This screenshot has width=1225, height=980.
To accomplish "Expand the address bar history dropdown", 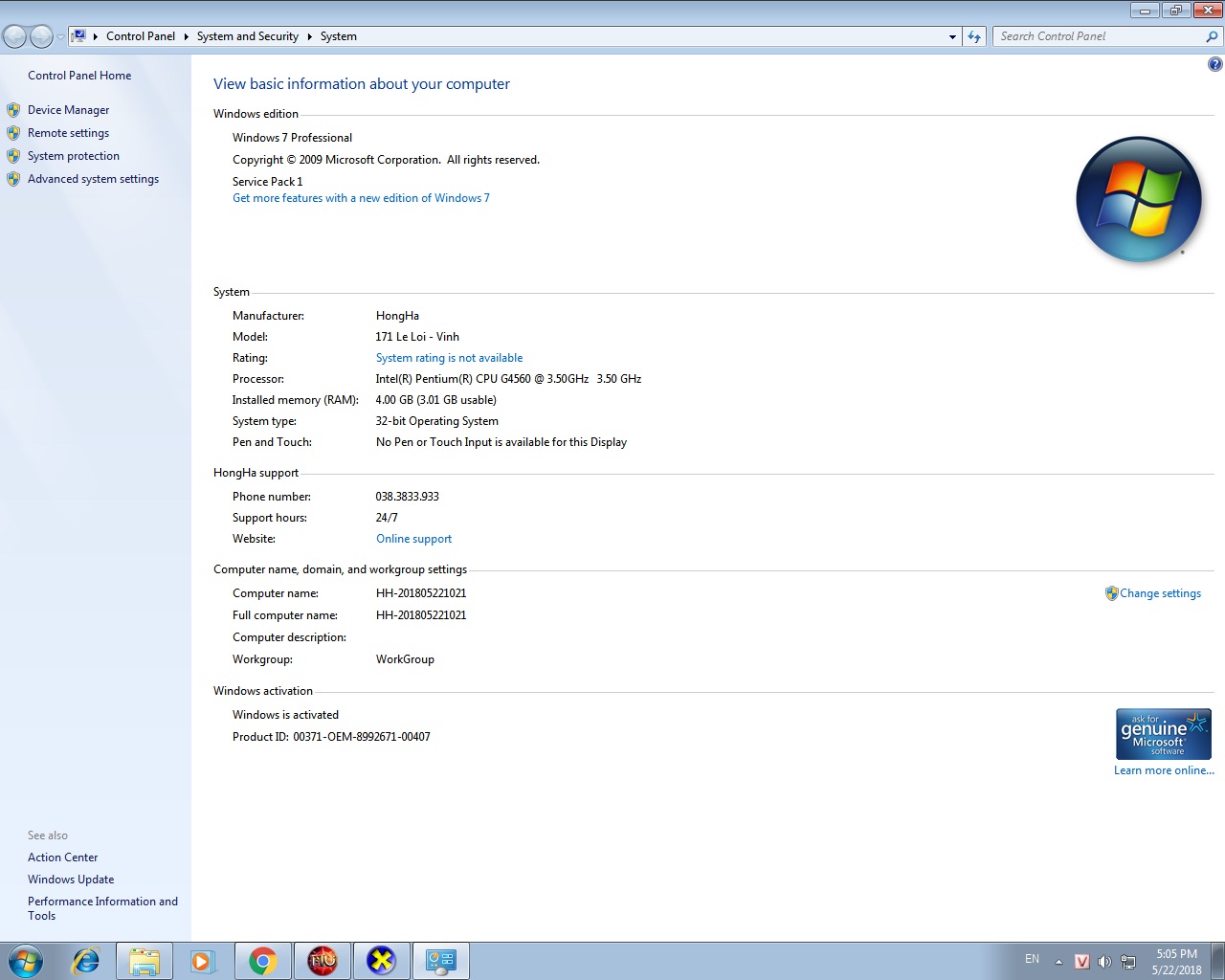I will pyautogui.click(x=952, y=36).
